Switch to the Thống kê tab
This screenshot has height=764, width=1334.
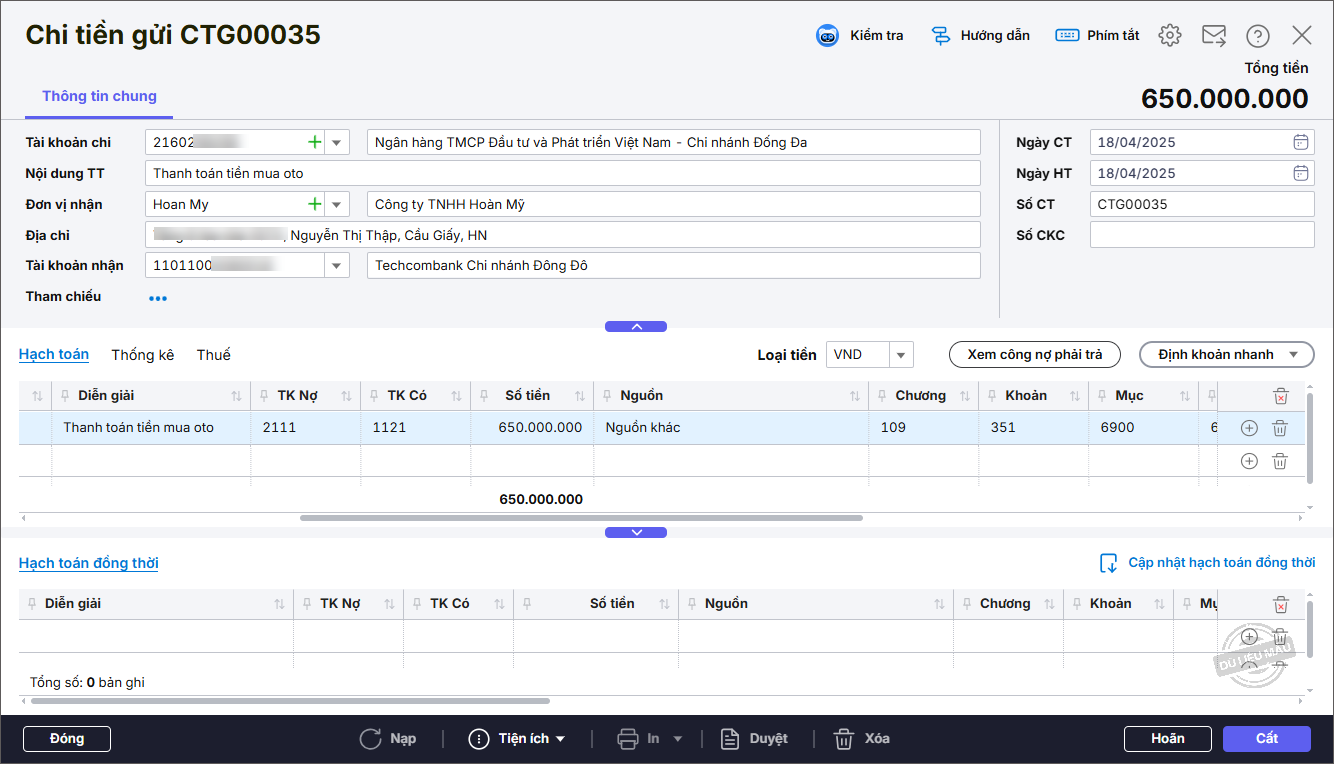(x=143, y=355)
